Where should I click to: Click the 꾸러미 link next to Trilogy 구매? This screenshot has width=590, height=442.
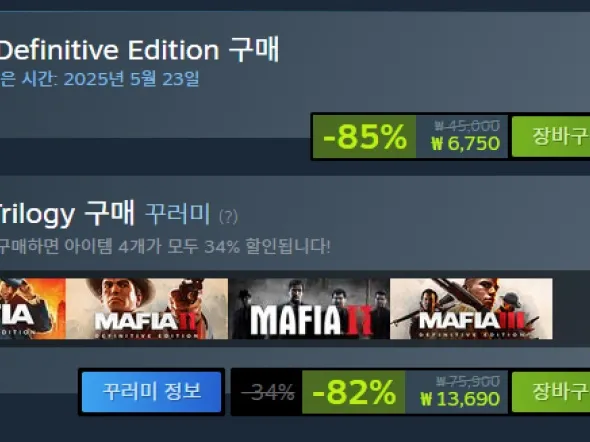click(x=177, y=214)
